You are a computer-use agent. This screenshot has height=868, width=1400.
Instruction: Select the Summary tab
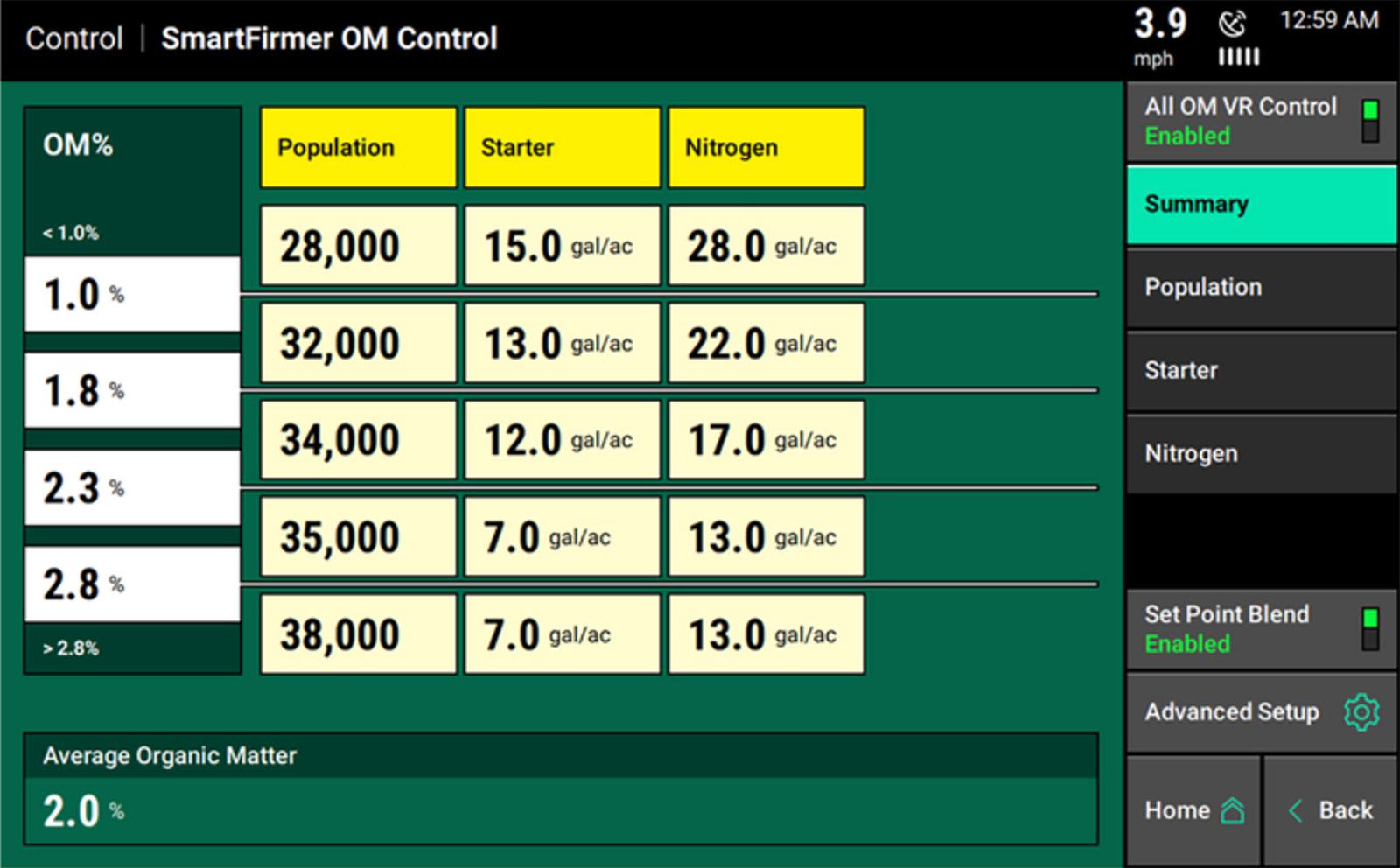coord(1261,205)
